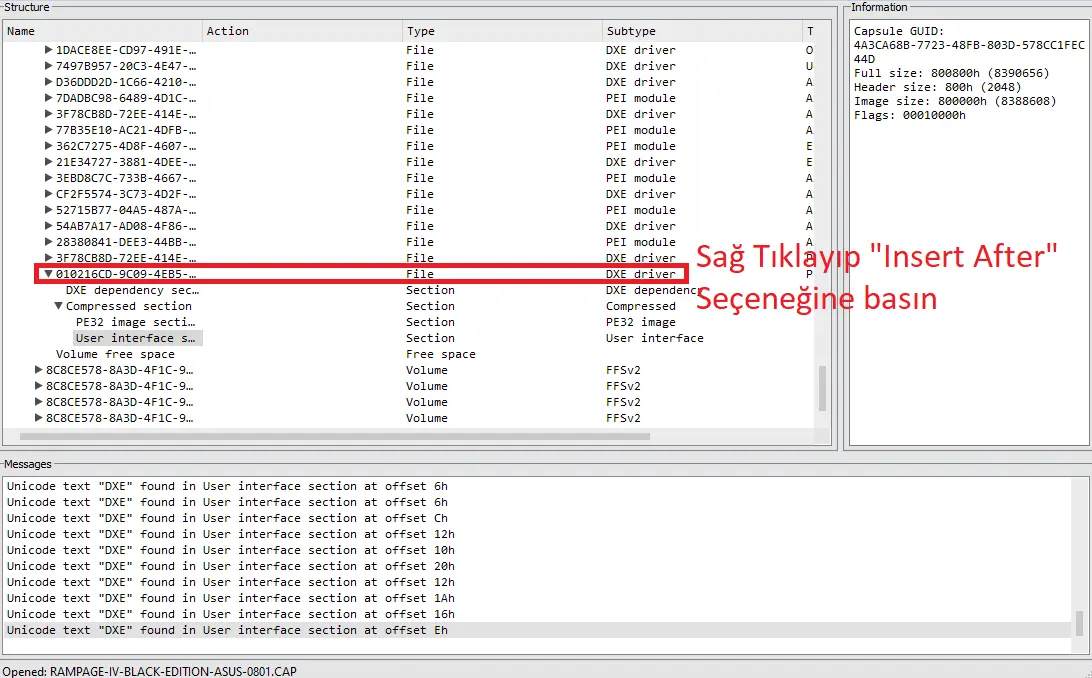Expand the 54AB7A17-AD08-4F86 file node
This screenshot has height=678, width=1092.
click(48, 226)
